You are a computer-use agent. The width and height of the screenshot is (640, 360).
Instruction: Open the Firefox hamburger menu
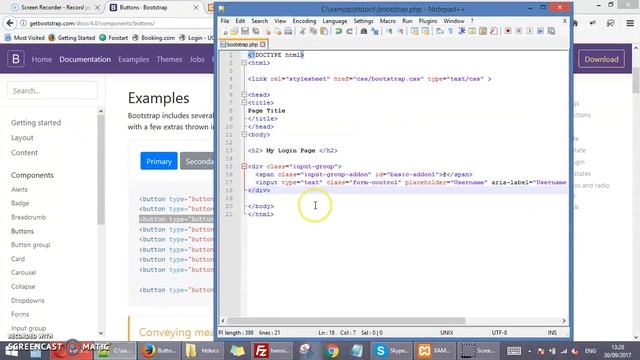tap(630, 23)
